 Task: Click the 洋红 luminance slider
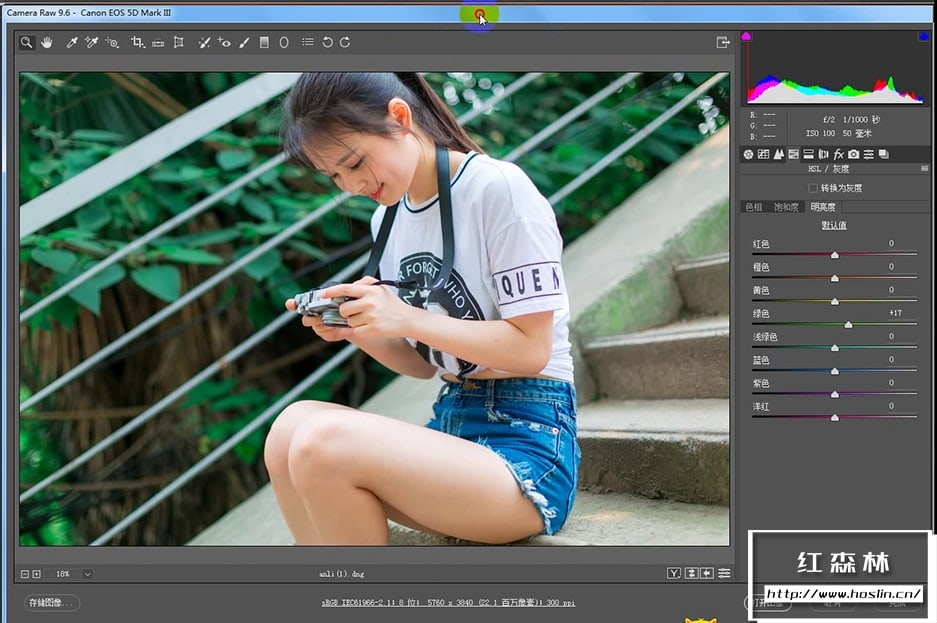834,418
